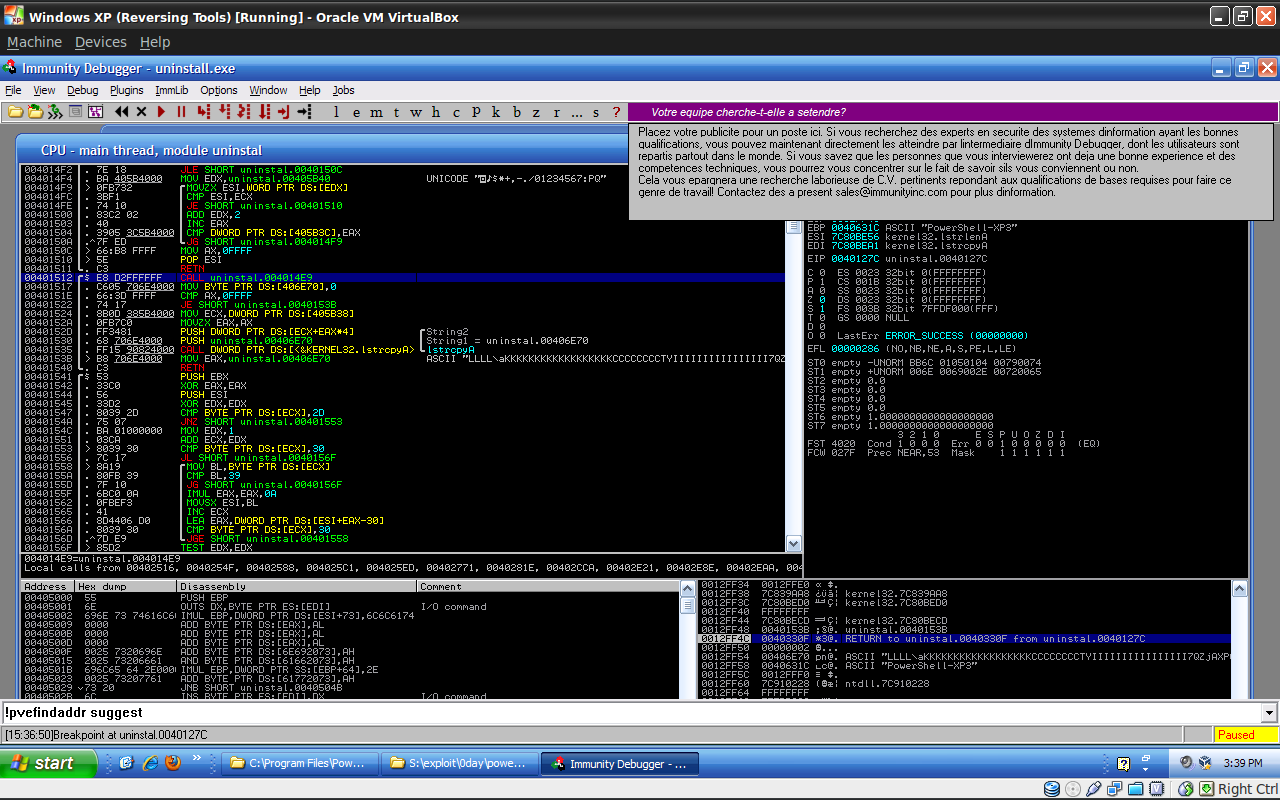The image size is (1280, 800).
Task: Open Firefox from the quick launch
Action: click(x=173, y=763)
